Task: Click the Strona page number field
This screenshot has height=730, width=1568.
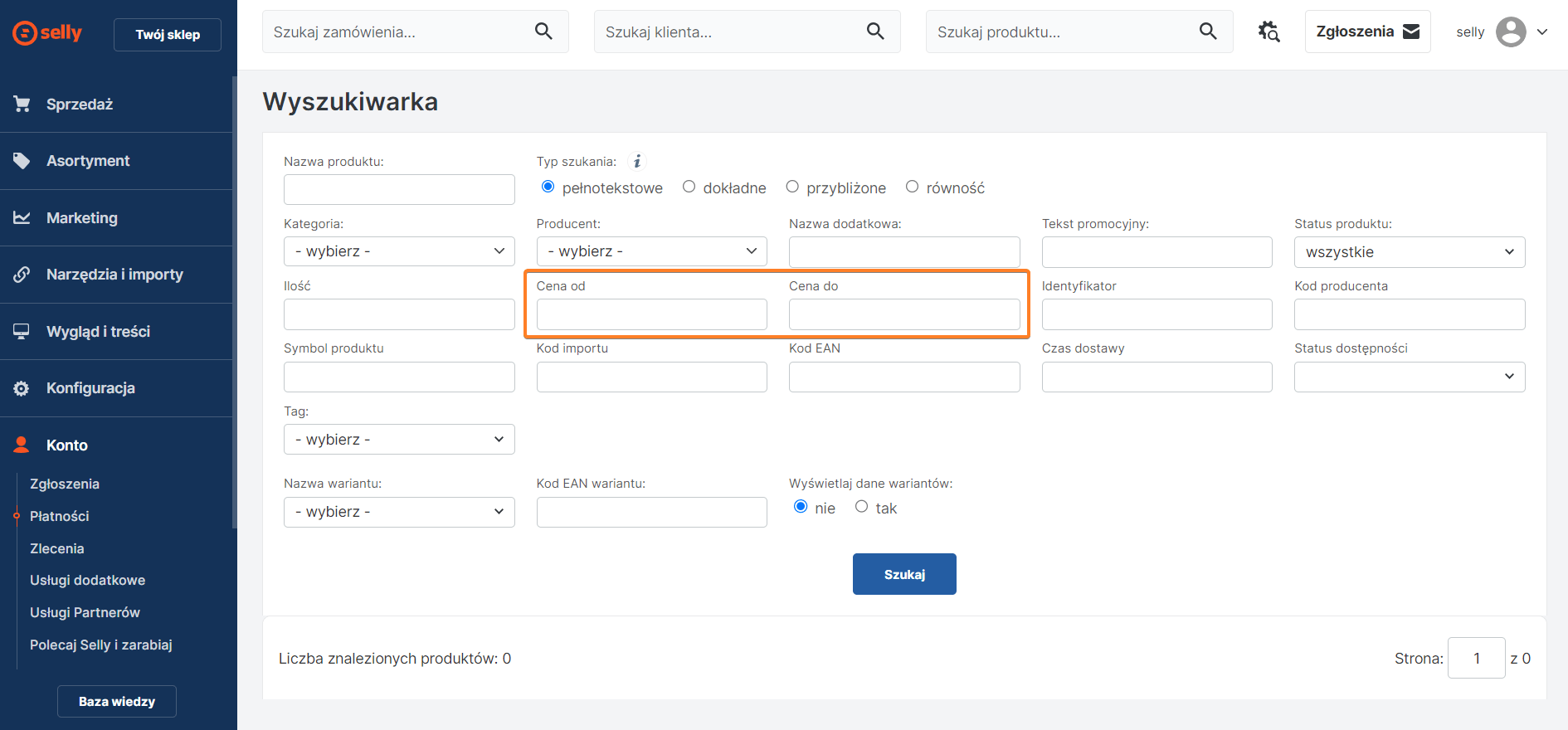Action: coord(1476,658)
